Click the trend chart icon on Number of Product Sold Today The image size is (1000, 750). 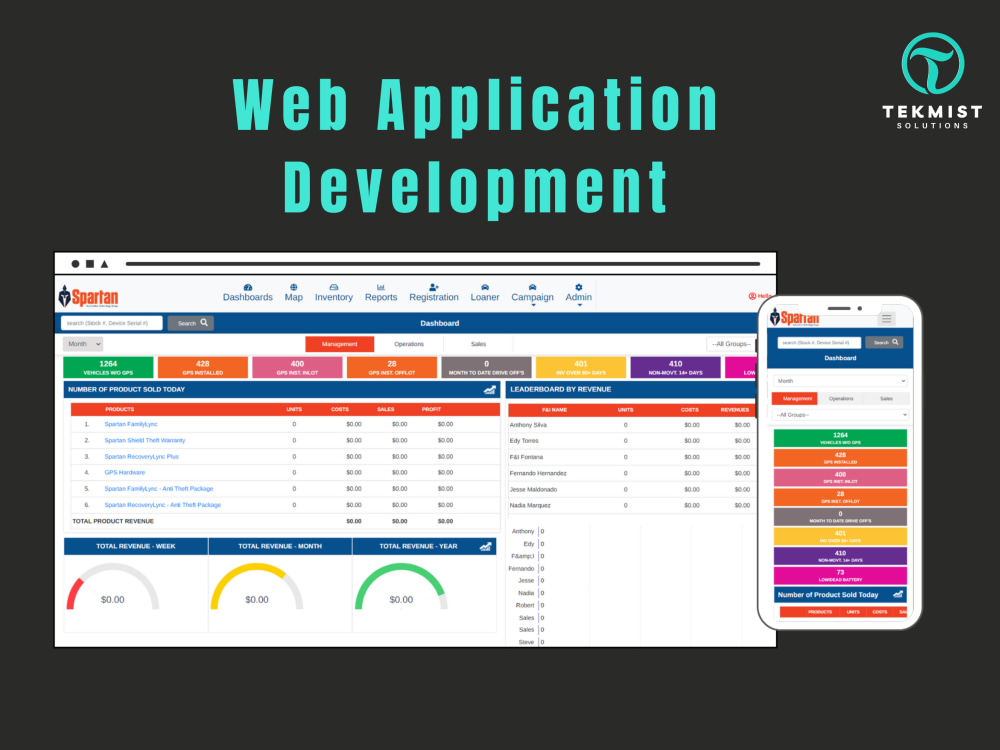pyautogui.click(x=489, y=389)
